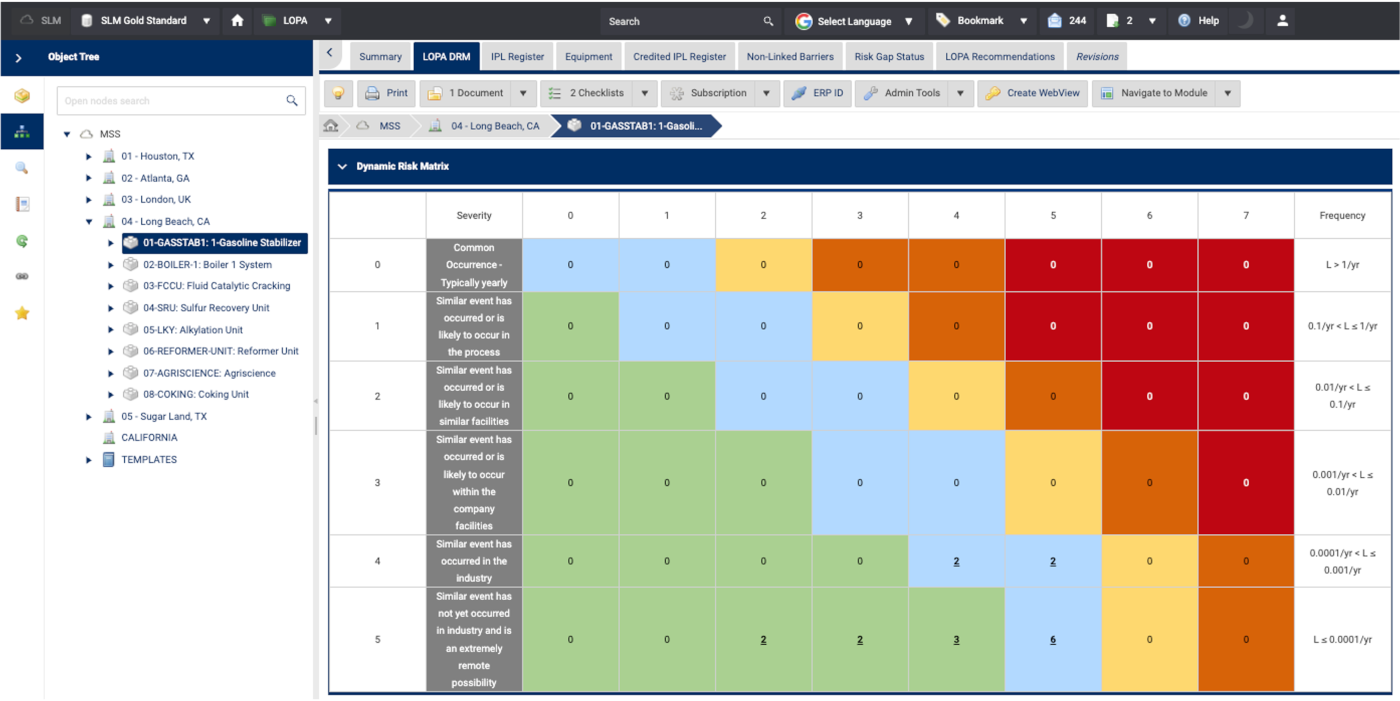Open the user profile icon

coord(1282,21)
